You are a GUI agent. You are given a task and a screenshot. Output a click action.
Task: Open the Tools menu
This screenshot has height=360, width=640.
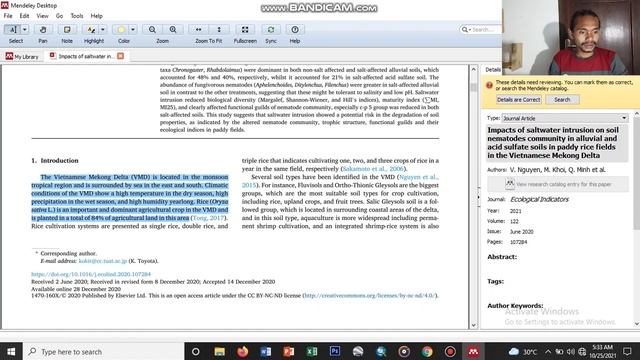(77, 16)
